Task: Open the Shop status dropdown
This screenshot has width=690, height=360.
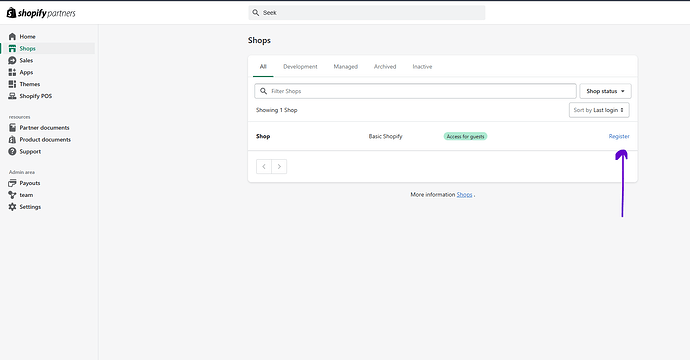Action: 605,91
